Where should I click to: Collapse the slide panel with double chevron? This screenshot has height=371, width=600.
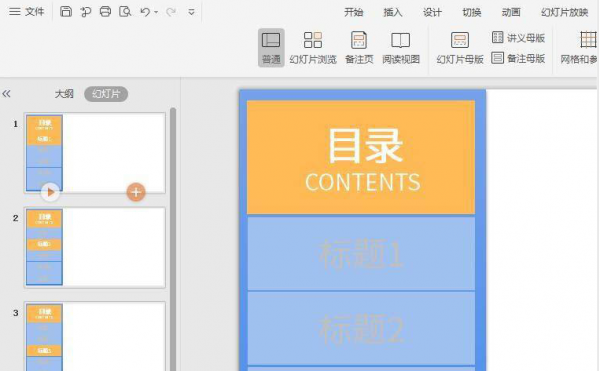pyautogui.click(x=7, y=94)
